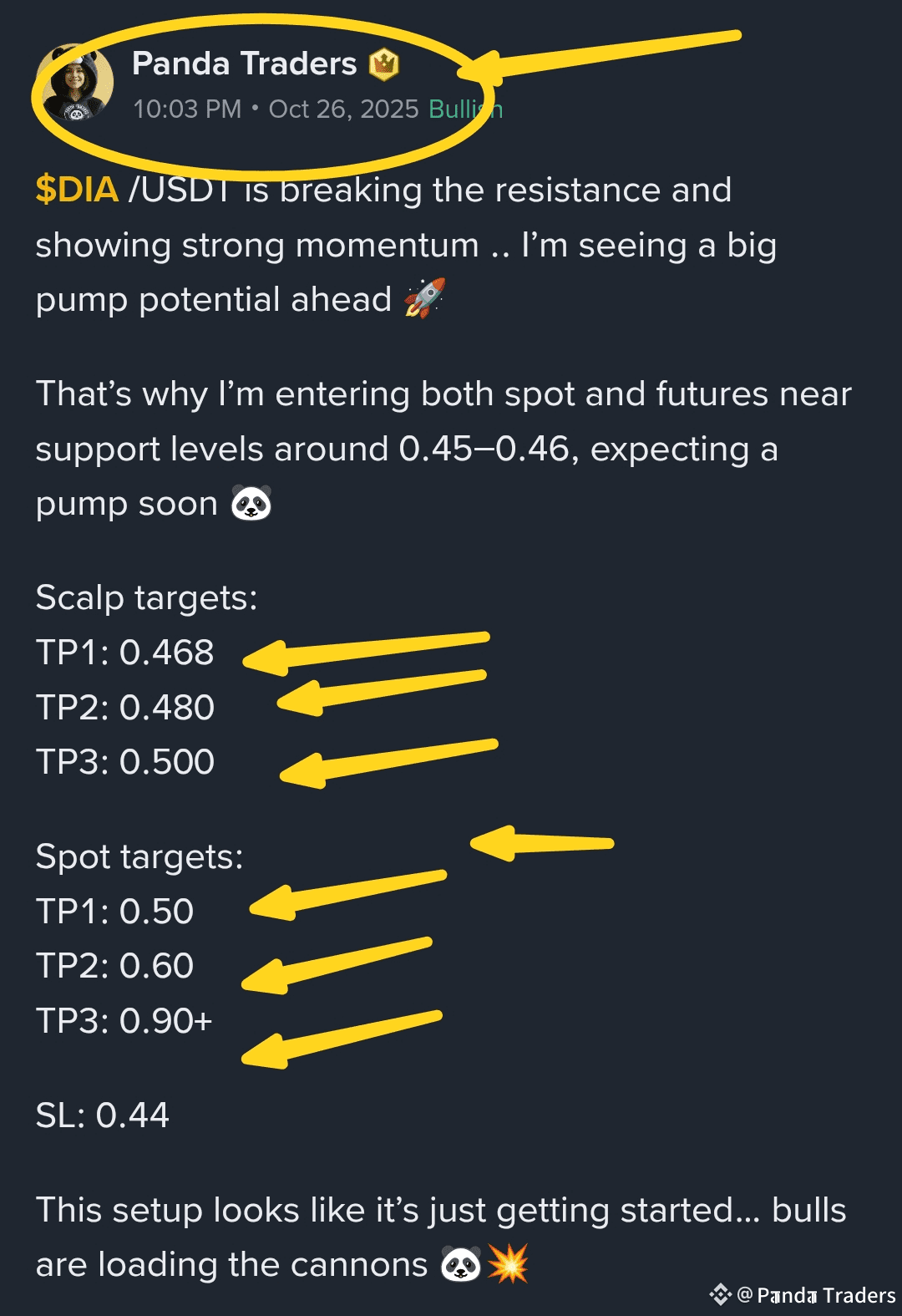902x1316 pixels.
Task: Click the post timestamp 10:03 PM
Action: (187, 109)
